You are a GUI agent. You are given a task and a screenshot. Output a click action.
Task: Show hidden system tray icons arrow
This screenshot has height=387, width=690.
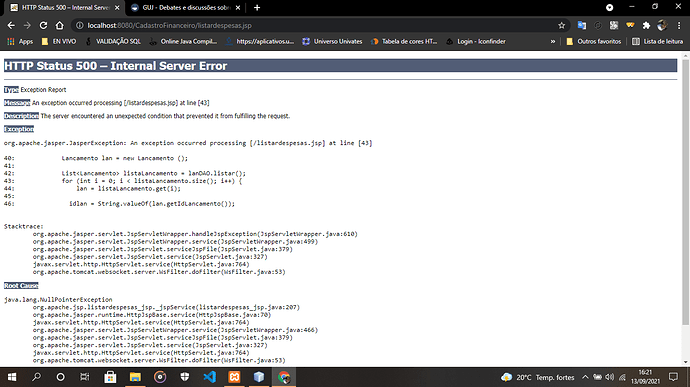coord(585,377)
